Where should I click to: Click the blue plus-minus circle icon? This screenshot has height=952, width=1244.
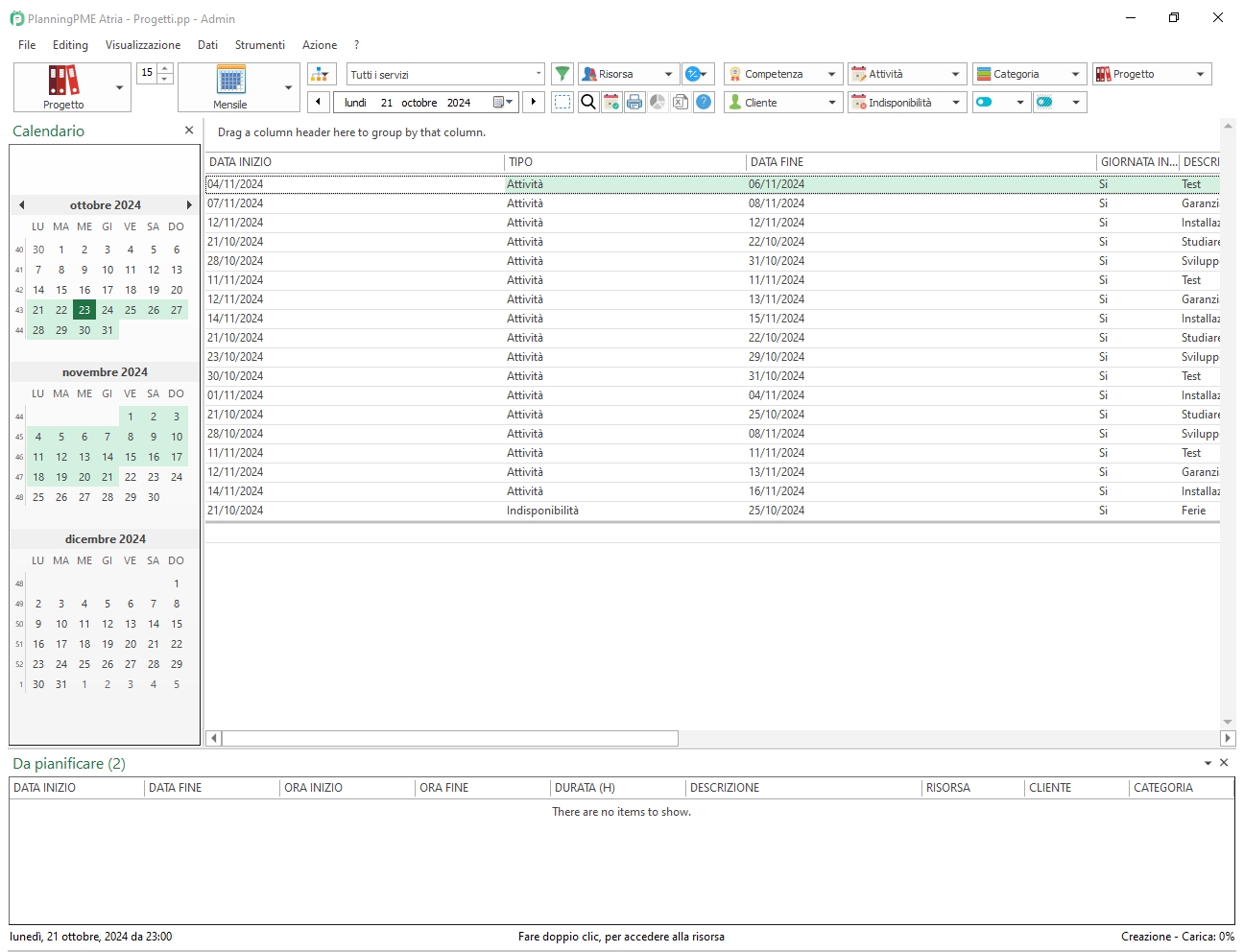pyautogui.click(x=698, y=74)
